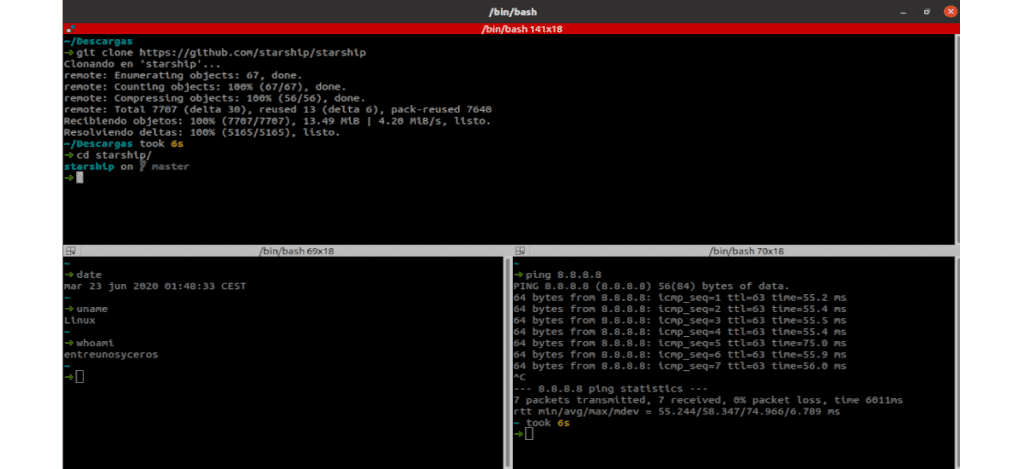Image resolution: width=1024 pixels, height=469 pixels.
Task: Click grouping icon of bottom-left terminal pane
Action: click(69, 250)
